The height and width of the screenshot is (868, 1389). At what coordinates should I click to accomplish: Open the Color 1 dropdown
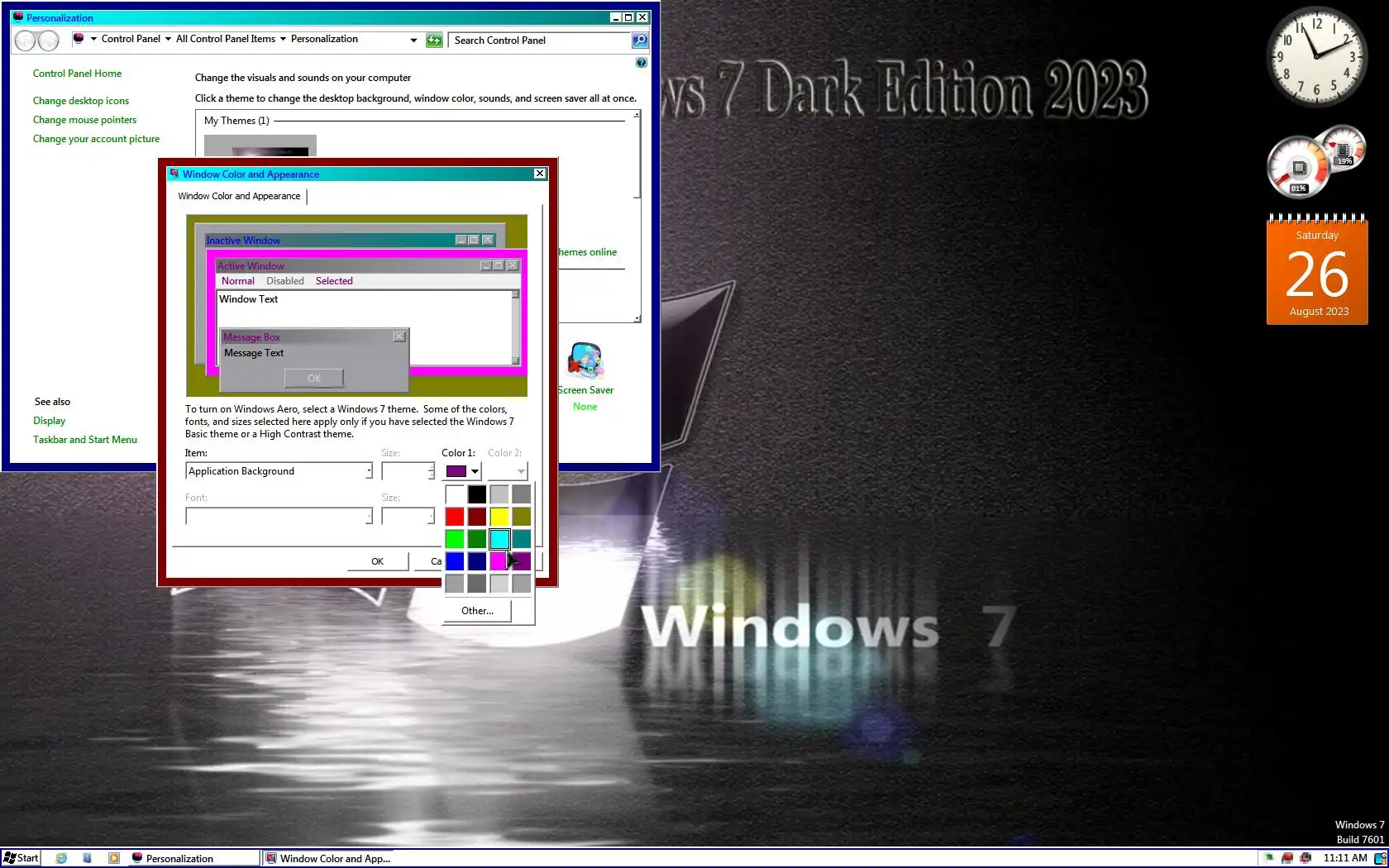(463, 471)
